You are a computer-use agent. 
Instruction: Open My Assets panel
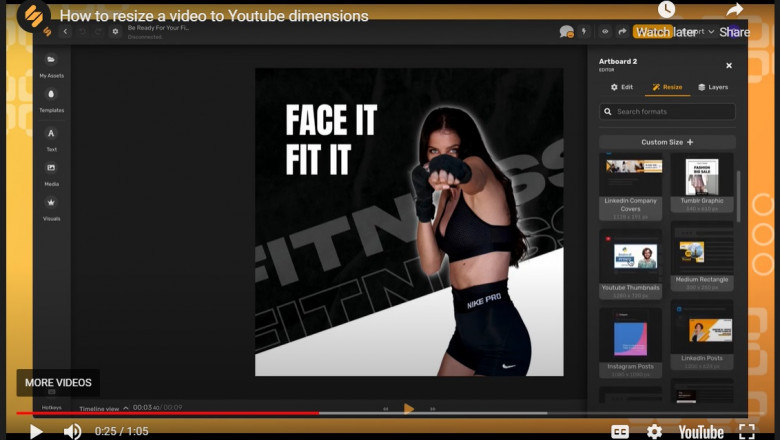(51, 66)
